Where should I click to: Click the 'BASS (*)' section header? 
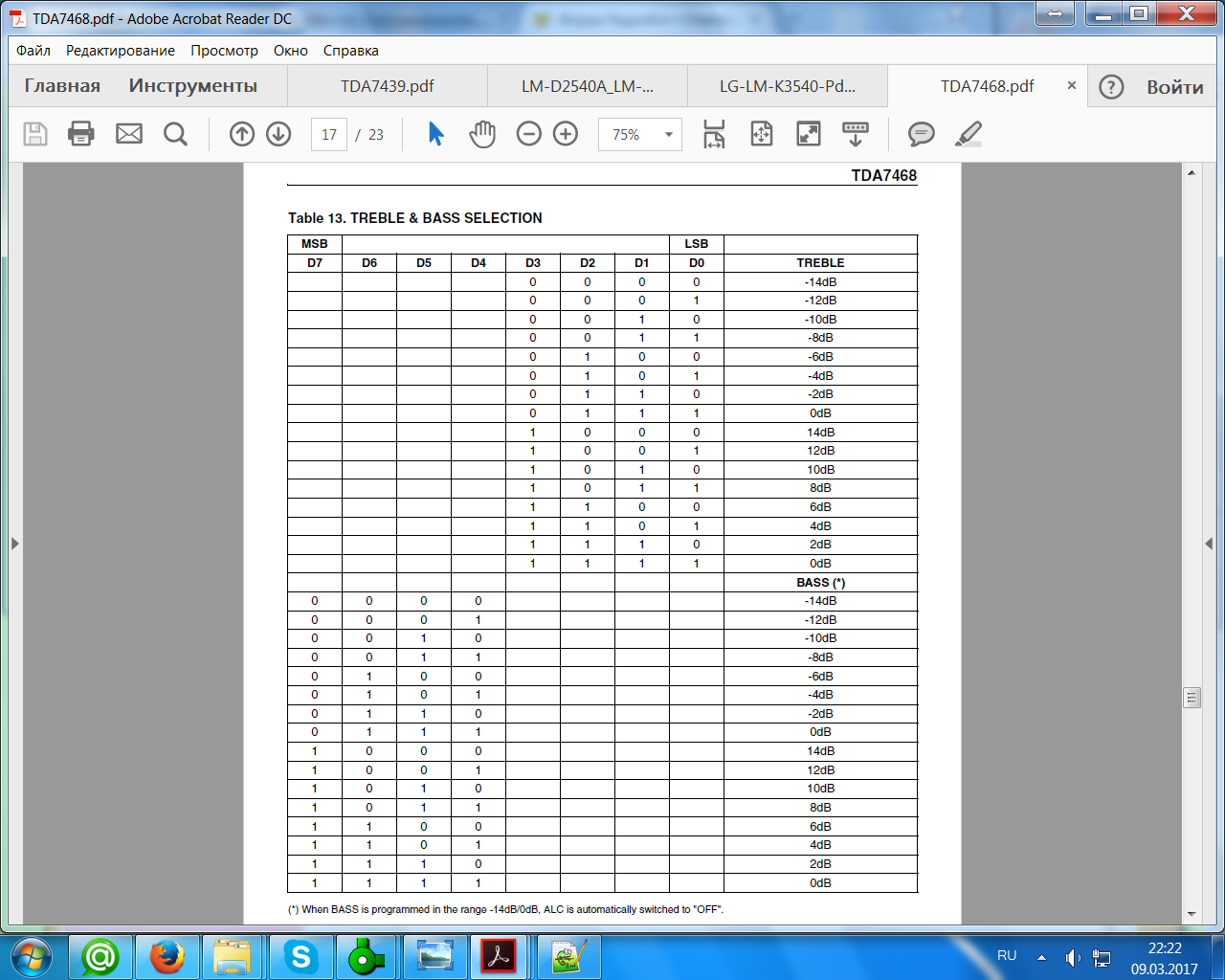point(820,583)
